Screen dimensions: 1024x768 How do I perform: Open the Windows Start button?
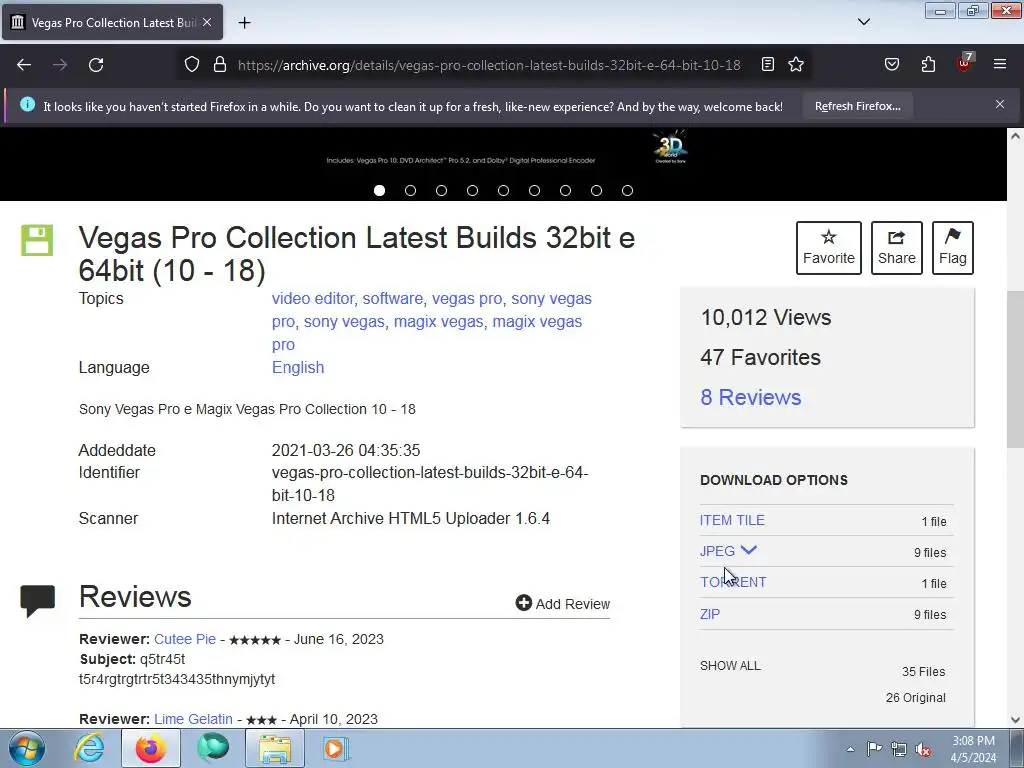[x=27, y=748]
